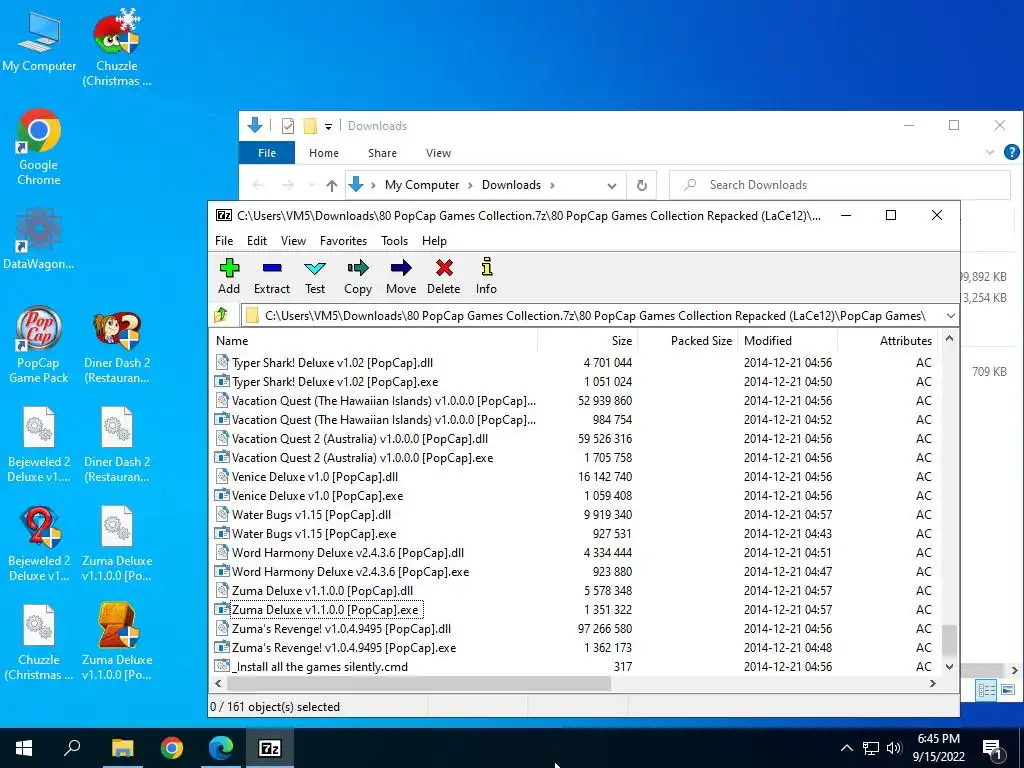Click the 7-Zip vertical scrollbar thumb
This screenshot has width=1024, height=768.
pyautogui.click(x=950, y=640)
